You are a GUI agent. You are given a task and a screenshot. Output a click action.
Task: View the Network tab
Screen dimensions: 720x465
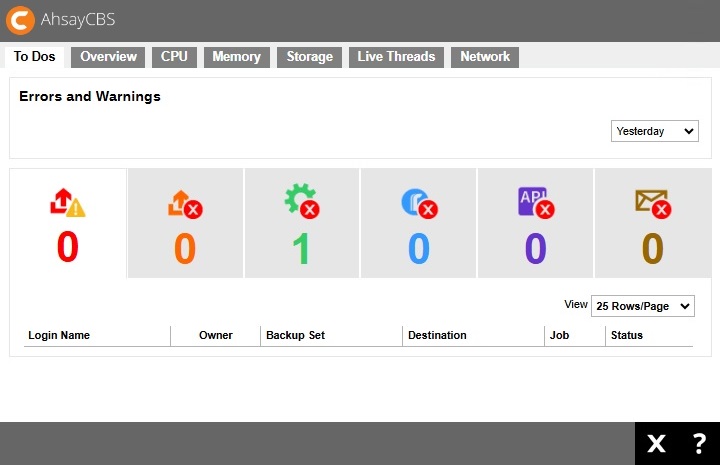(x=485, y=57)
